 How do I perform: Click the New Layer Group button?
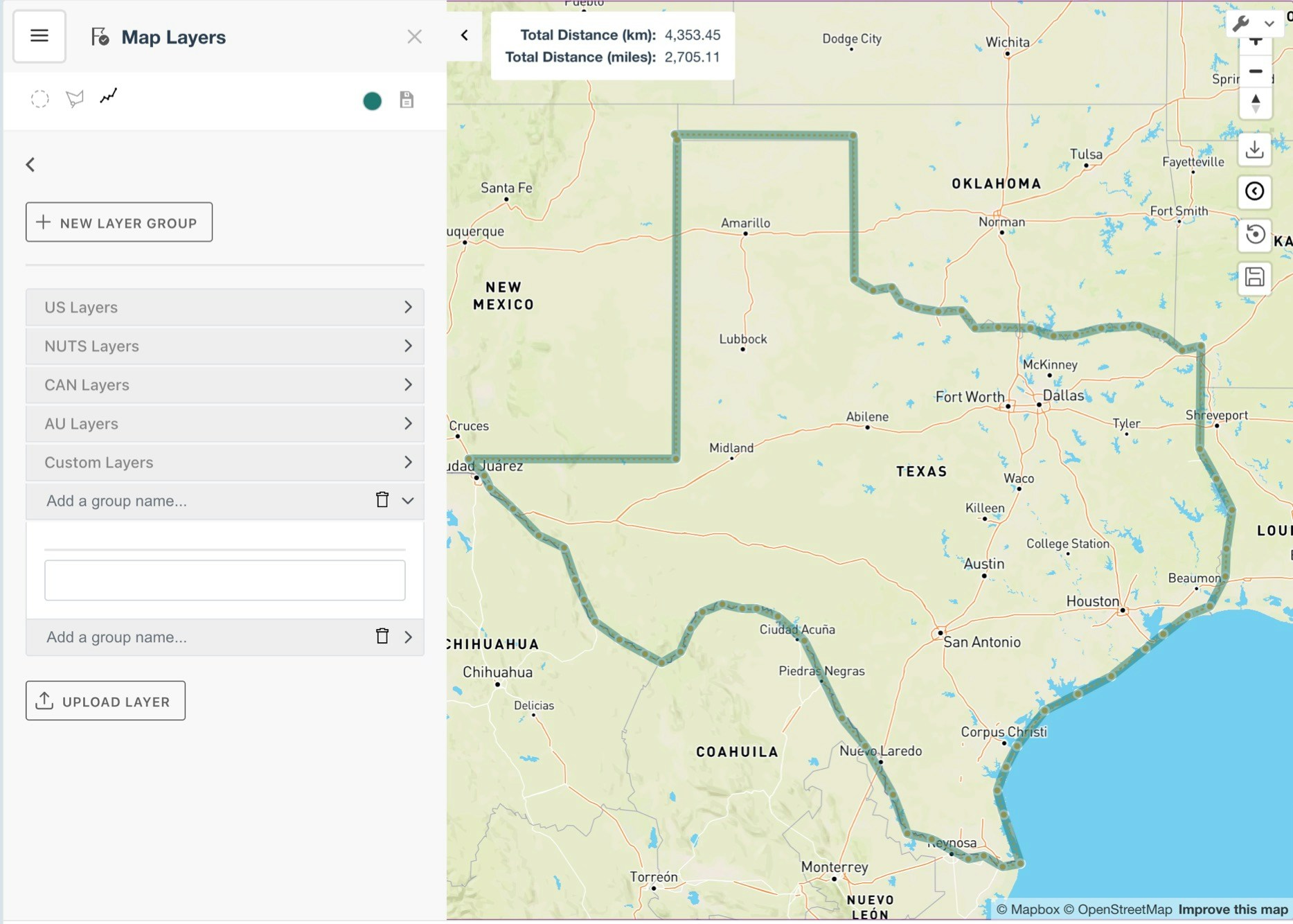(119, 222)
